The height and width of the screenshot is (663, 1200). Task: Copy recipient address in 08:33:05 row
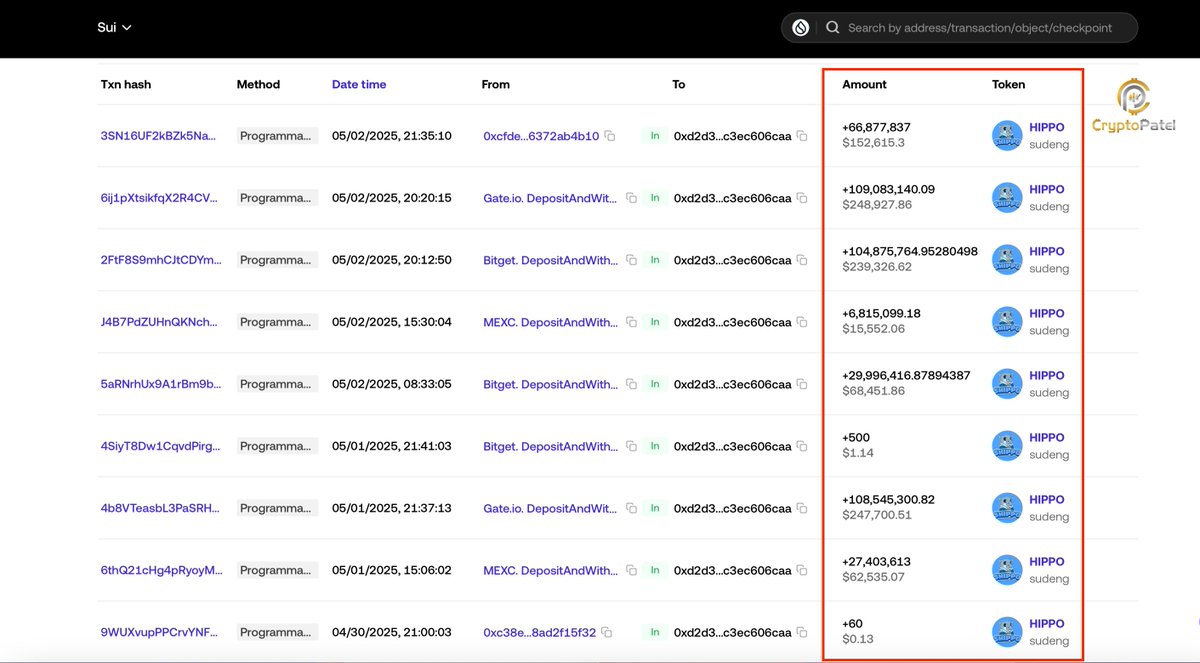[x=801, y=384]
